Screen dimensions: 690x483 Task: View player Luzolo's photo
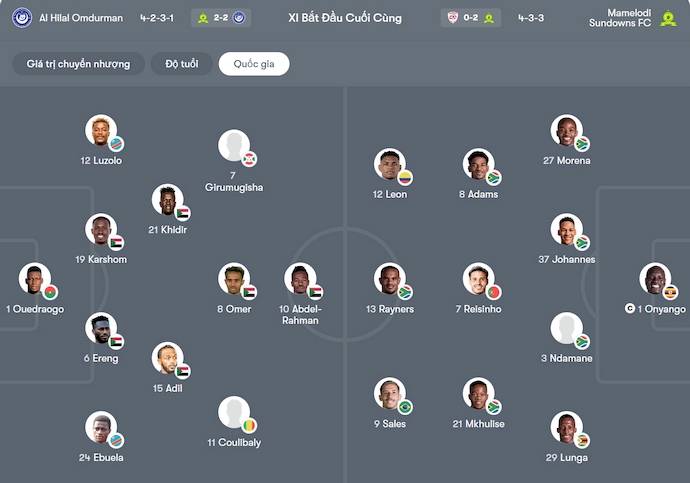tap(100, 131)
